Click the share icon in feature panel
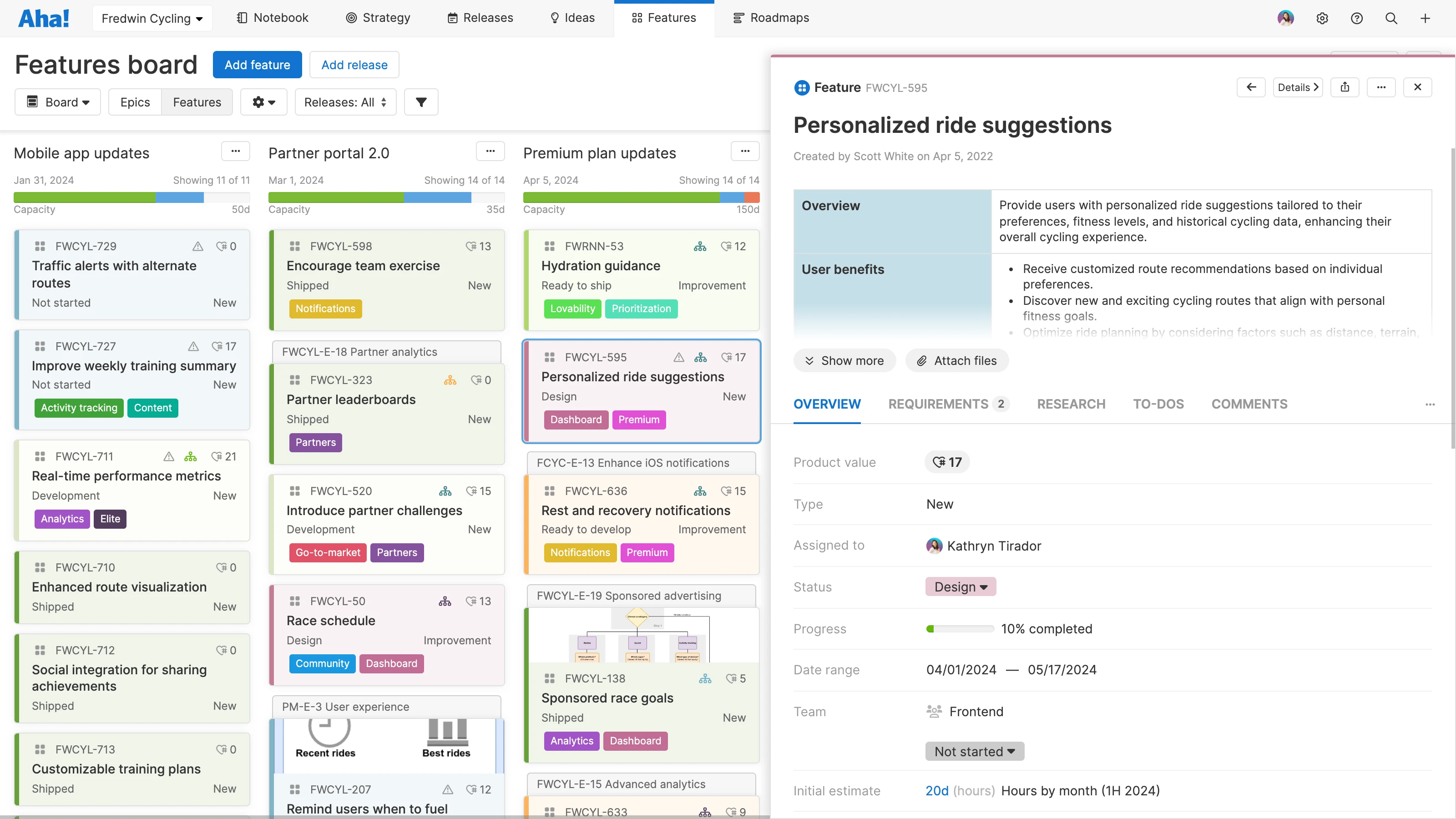This screenshot has height=819, width=1456. click(1345, 87)
